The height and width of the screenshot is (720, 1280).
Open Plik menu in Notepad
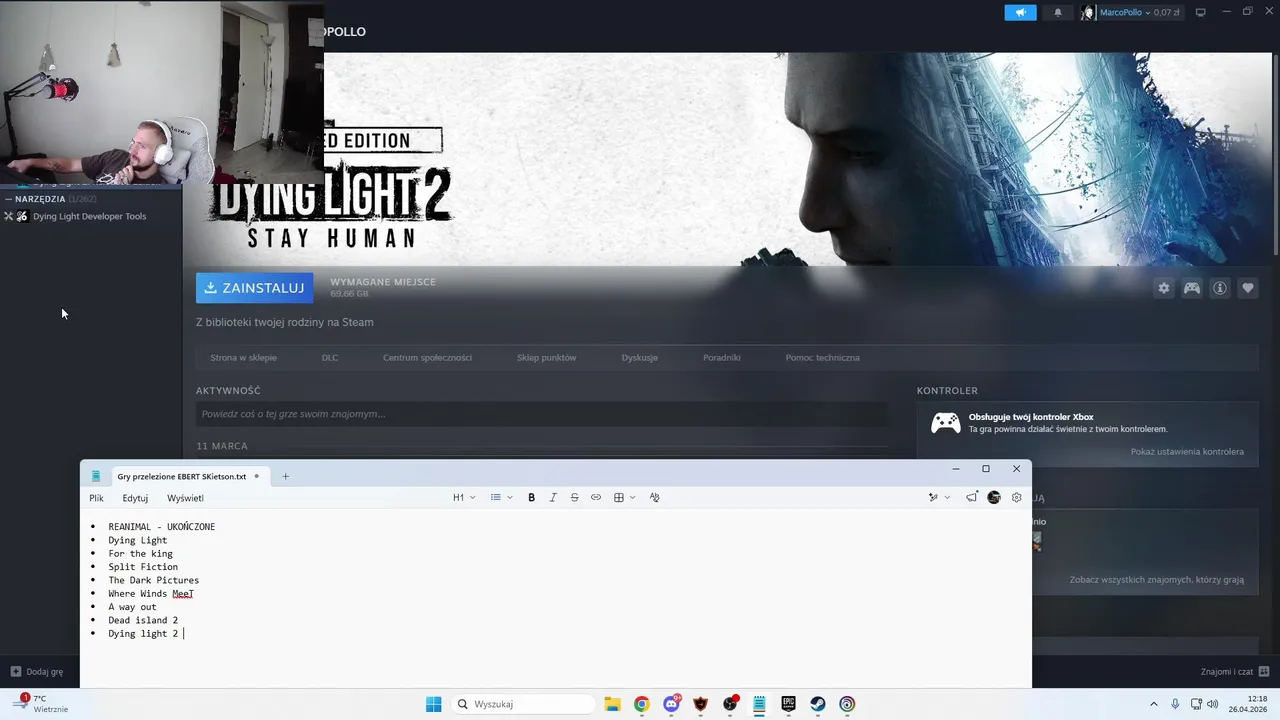tap(96, 498)
